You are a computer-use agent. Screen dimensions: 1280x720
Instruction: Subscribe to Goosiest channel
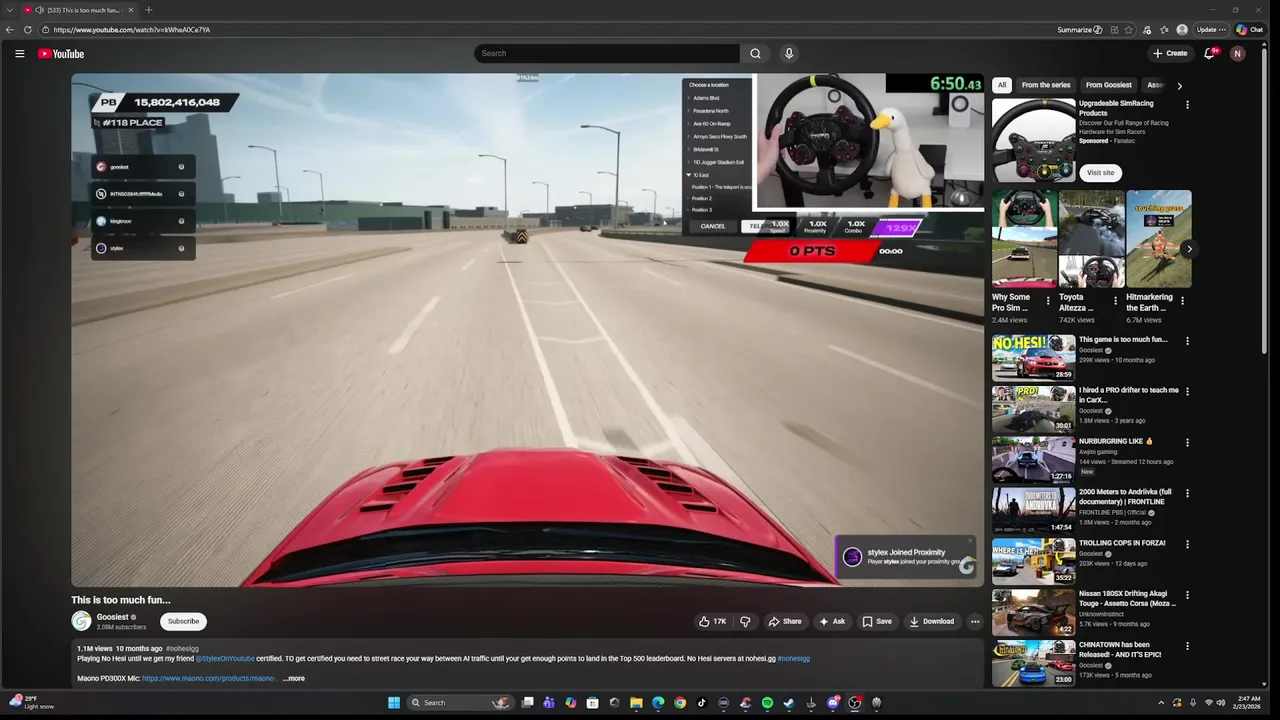click(183, 621)
